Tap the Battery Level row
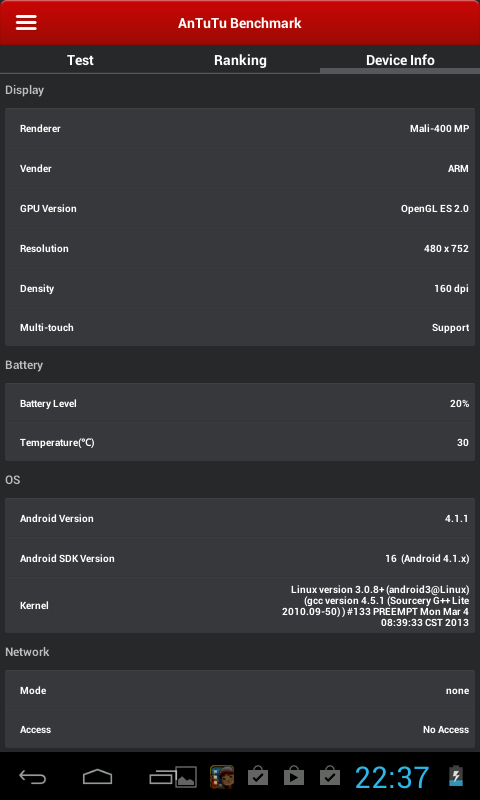 tap(240, 403)
